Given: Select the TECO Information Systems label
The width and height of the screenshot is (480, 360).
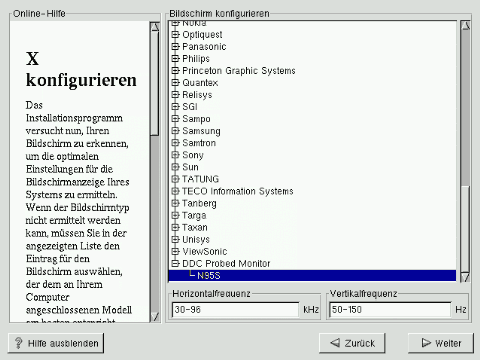Looking at the screenshot, I should coord(238,191).
